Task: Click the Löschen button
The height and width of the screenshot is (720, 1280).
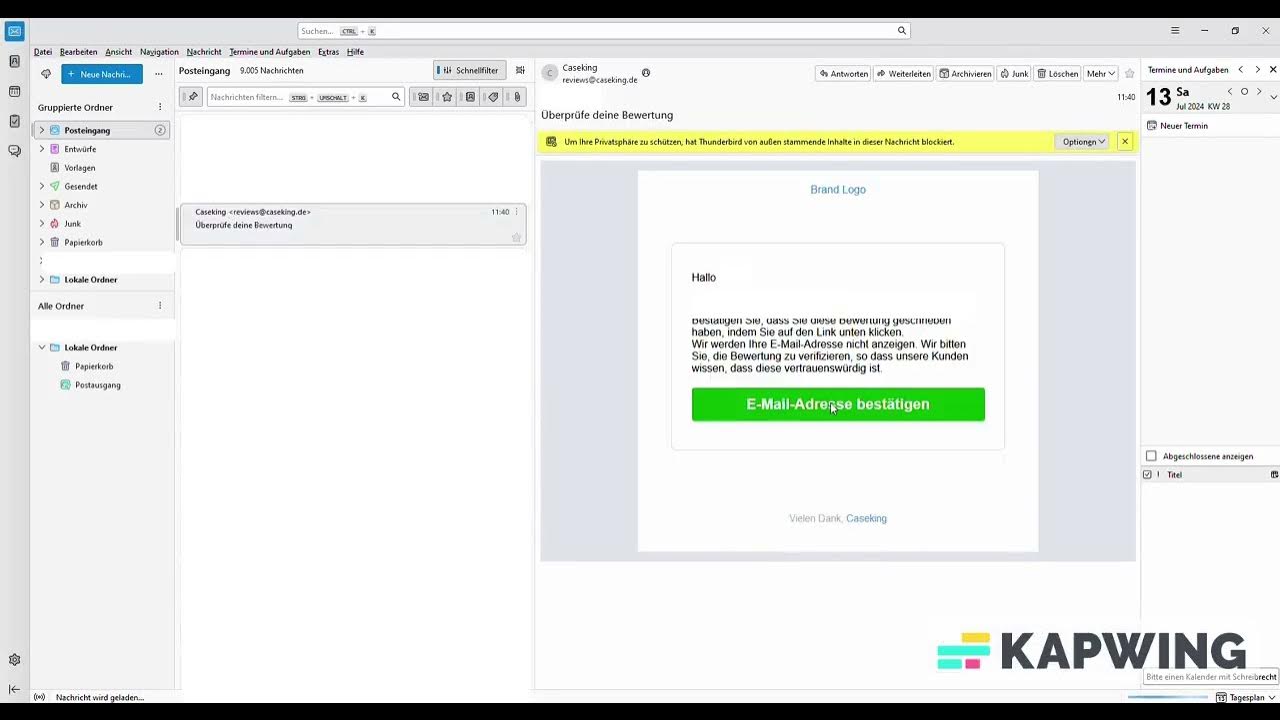Action: (x=1058, y=74)
